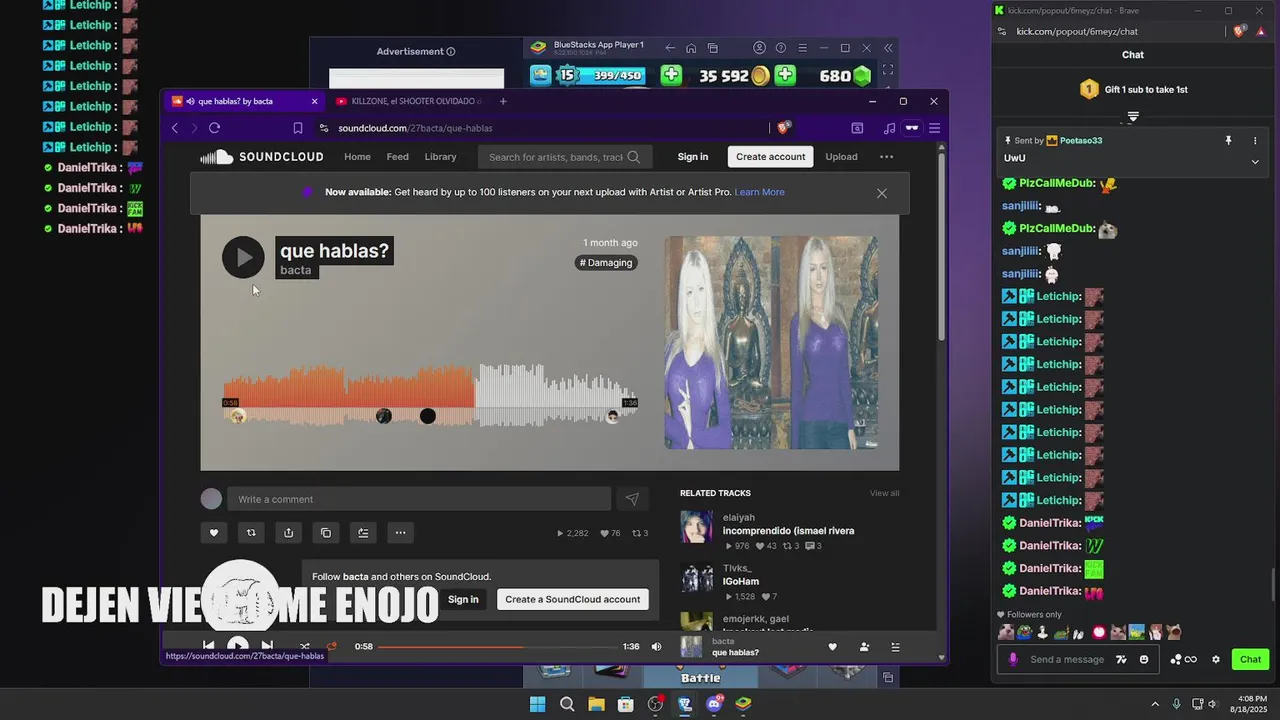Image resolution: width=1280 pixels, height=720 pixels.
Task: Toggle repeat in the bottom player bar
Action: [x=332, y=646]
